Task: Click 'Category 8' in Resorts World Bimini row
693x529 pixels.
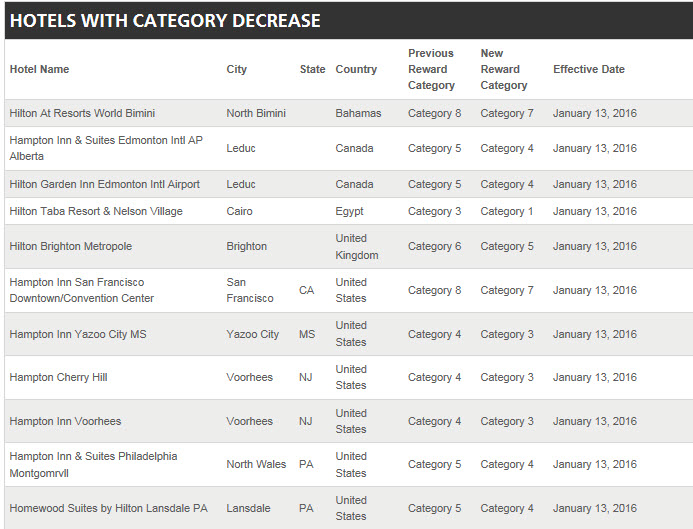Action: [x=434, y=113]
